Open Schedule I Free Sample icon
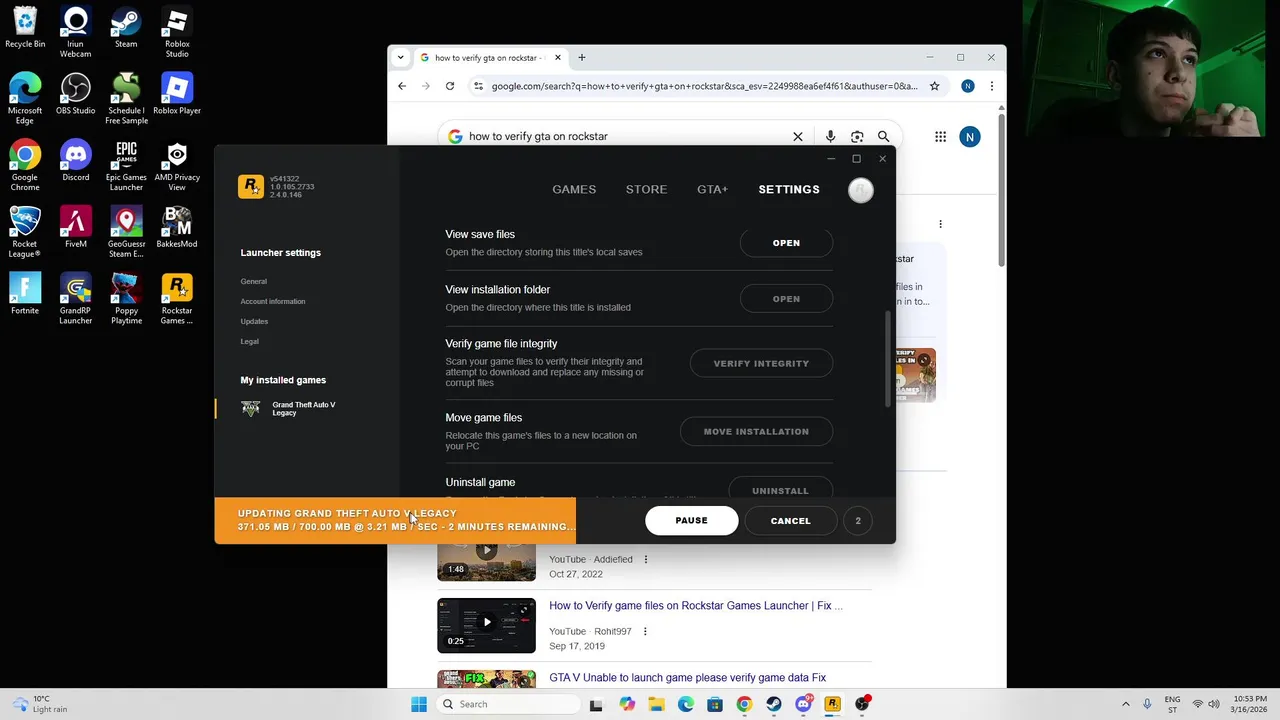The image size is (1280, 720). click(126, 99)
